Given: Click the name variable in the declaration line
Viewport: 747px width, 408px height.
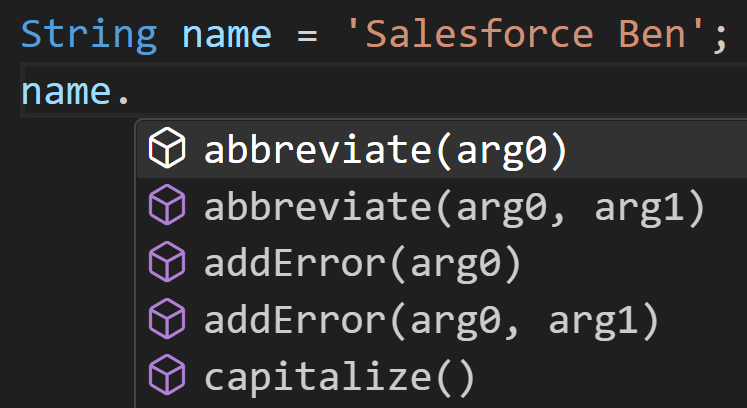Looking at the screenshot, I should [227, 35].
